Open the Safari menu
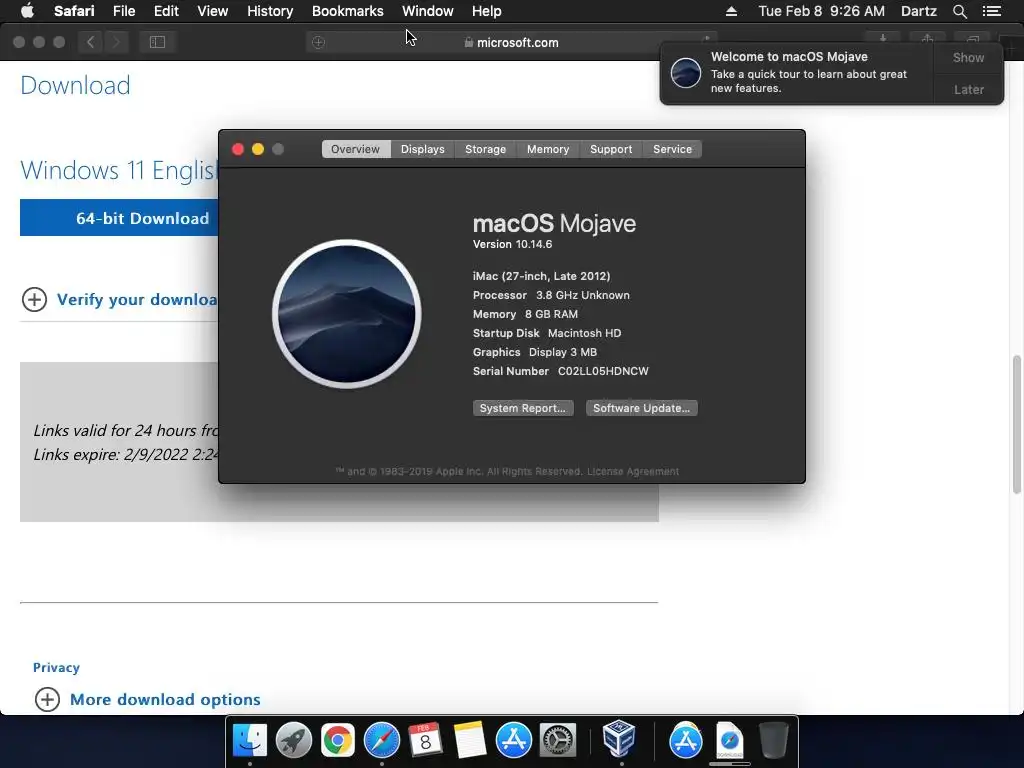Viewport: 1024px width, 768px height. click(x=74, y=11)
